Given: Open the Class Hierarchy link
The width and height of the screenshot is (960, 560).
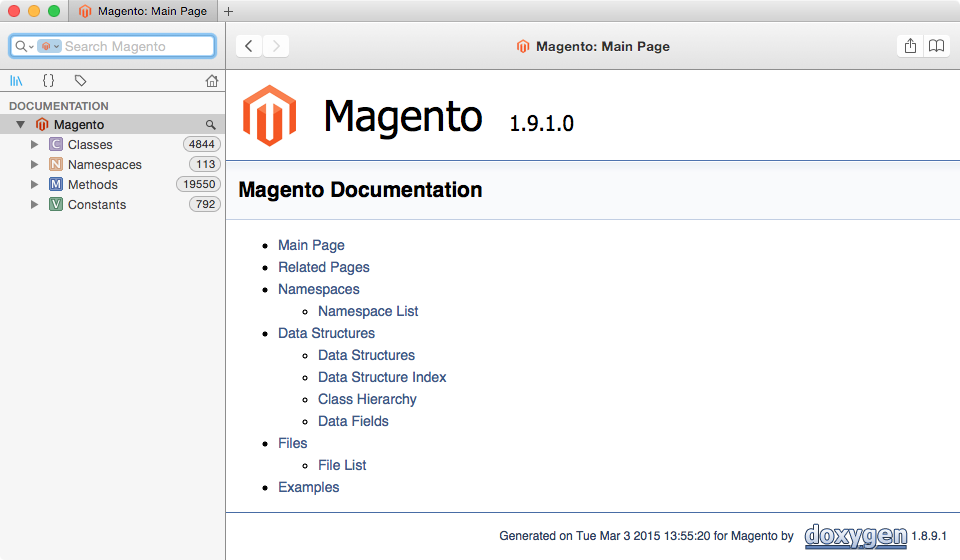Looking at the screenshot, I should [x=367, y=400].
